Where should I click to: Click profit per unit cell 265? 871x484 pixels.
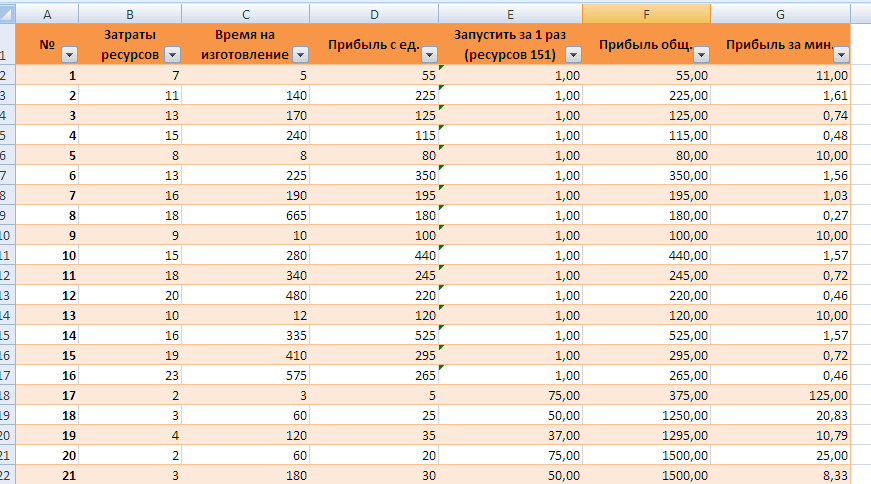374,375
